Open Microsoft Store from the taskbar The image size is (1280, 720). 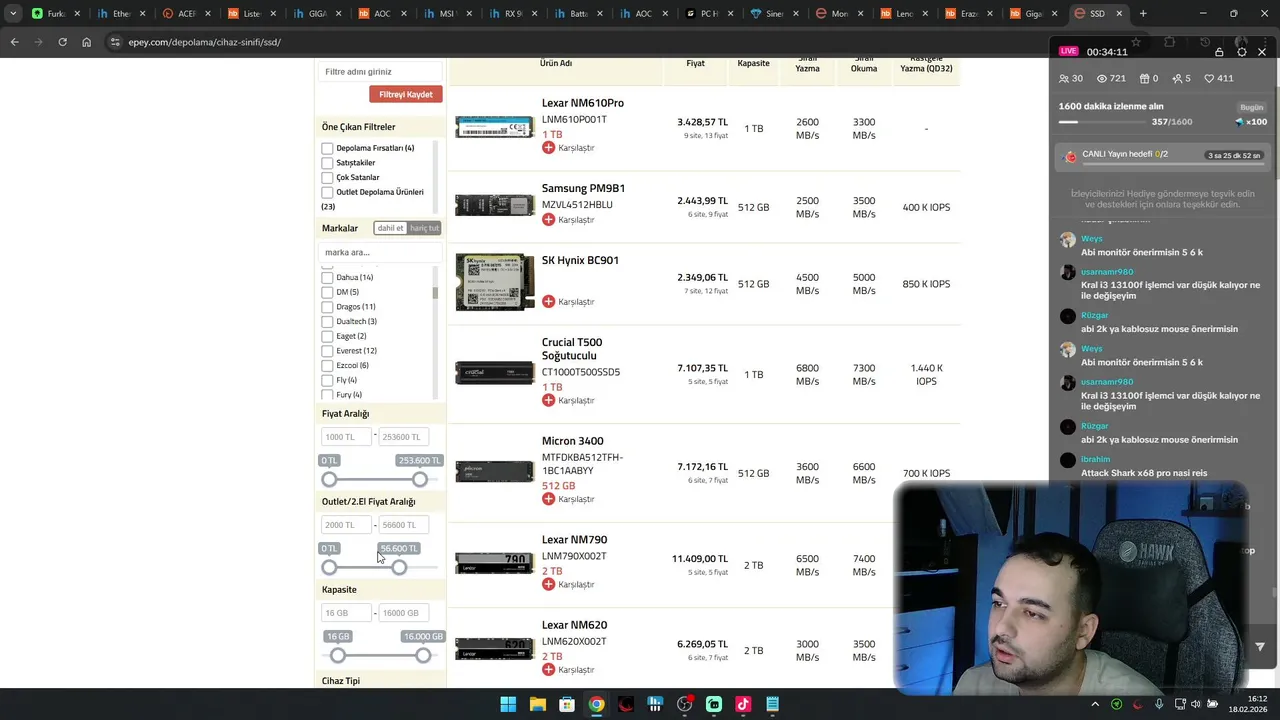coord(567,704)
